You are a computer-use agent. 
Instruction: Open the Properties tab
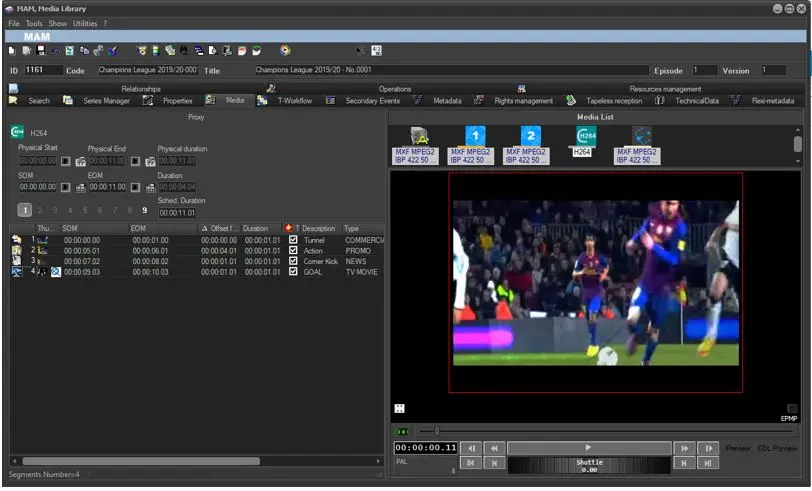(x=177, y=101)
